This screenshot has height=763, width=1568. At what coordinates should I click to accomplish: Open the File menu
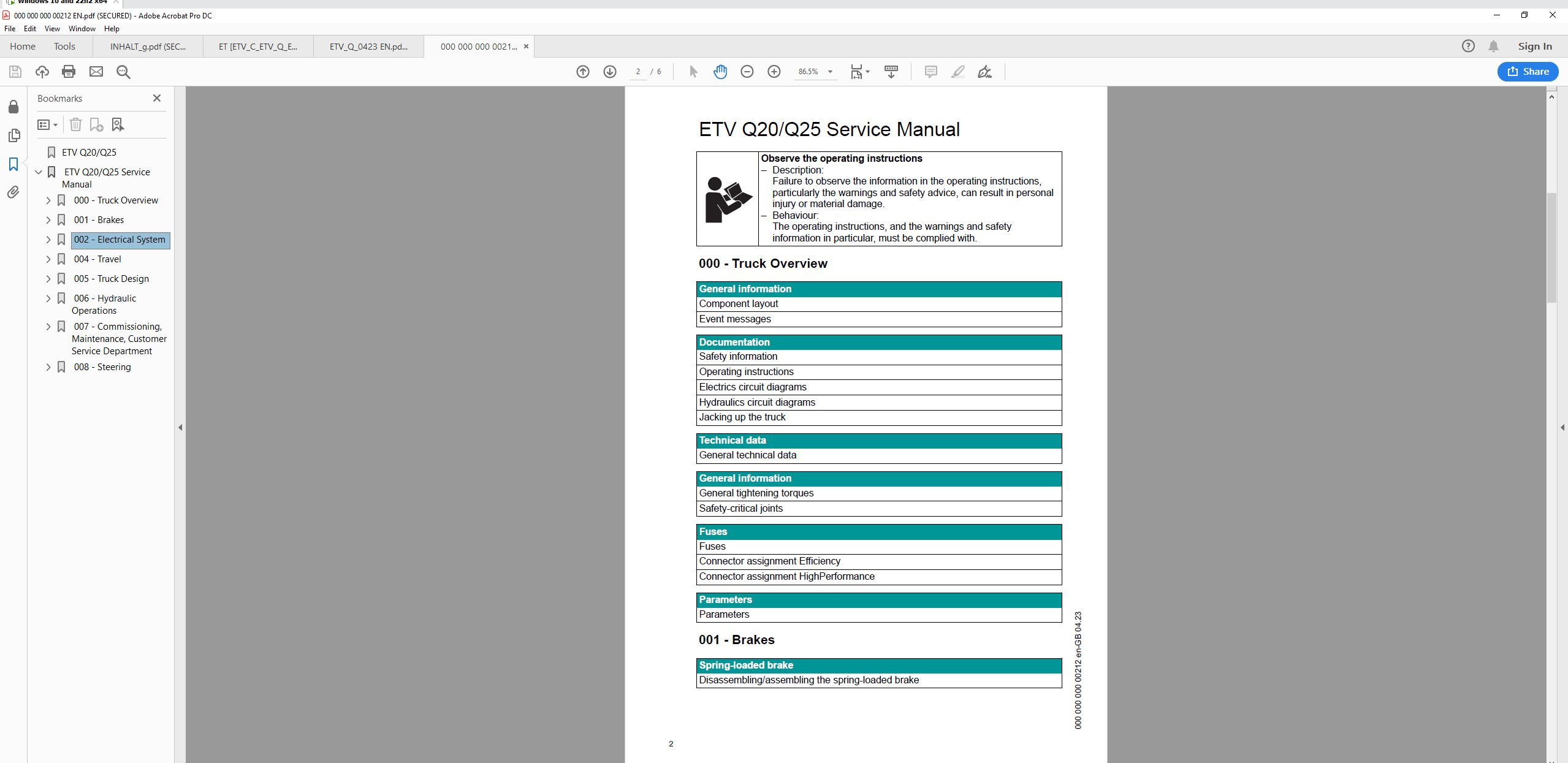(x=10, y=29)
